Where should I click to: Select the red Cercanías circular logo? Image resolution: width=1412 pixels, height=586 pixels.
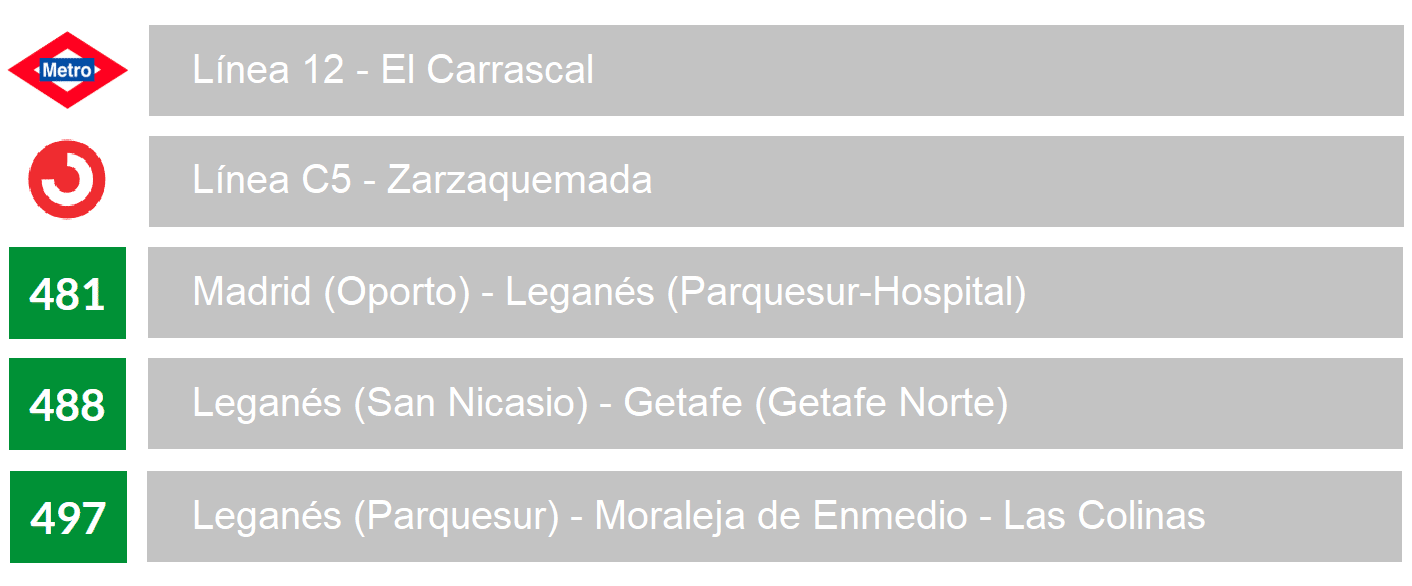67,180
